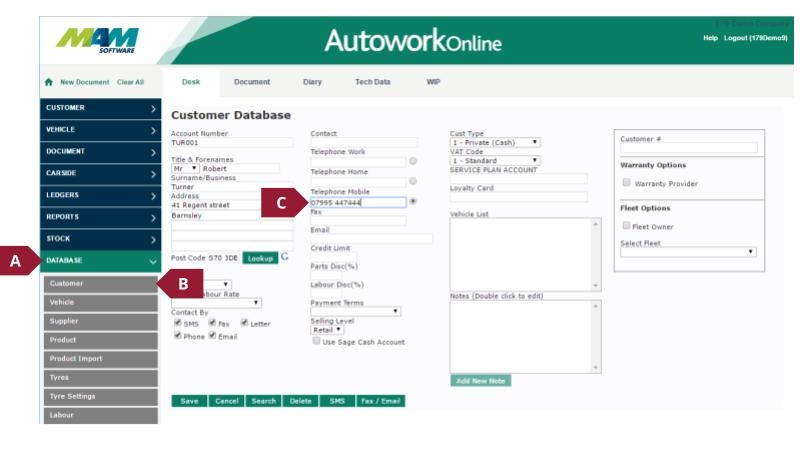Click the Email input field

pos(371,239)
